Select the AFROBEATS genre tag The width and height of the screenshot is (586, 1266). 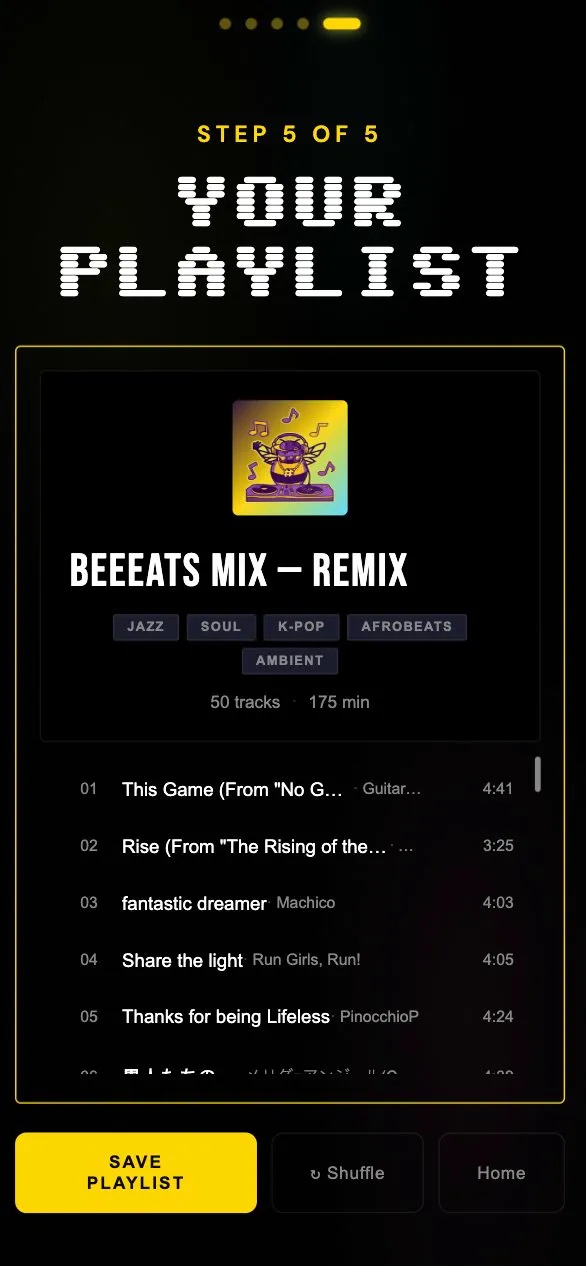407,627
